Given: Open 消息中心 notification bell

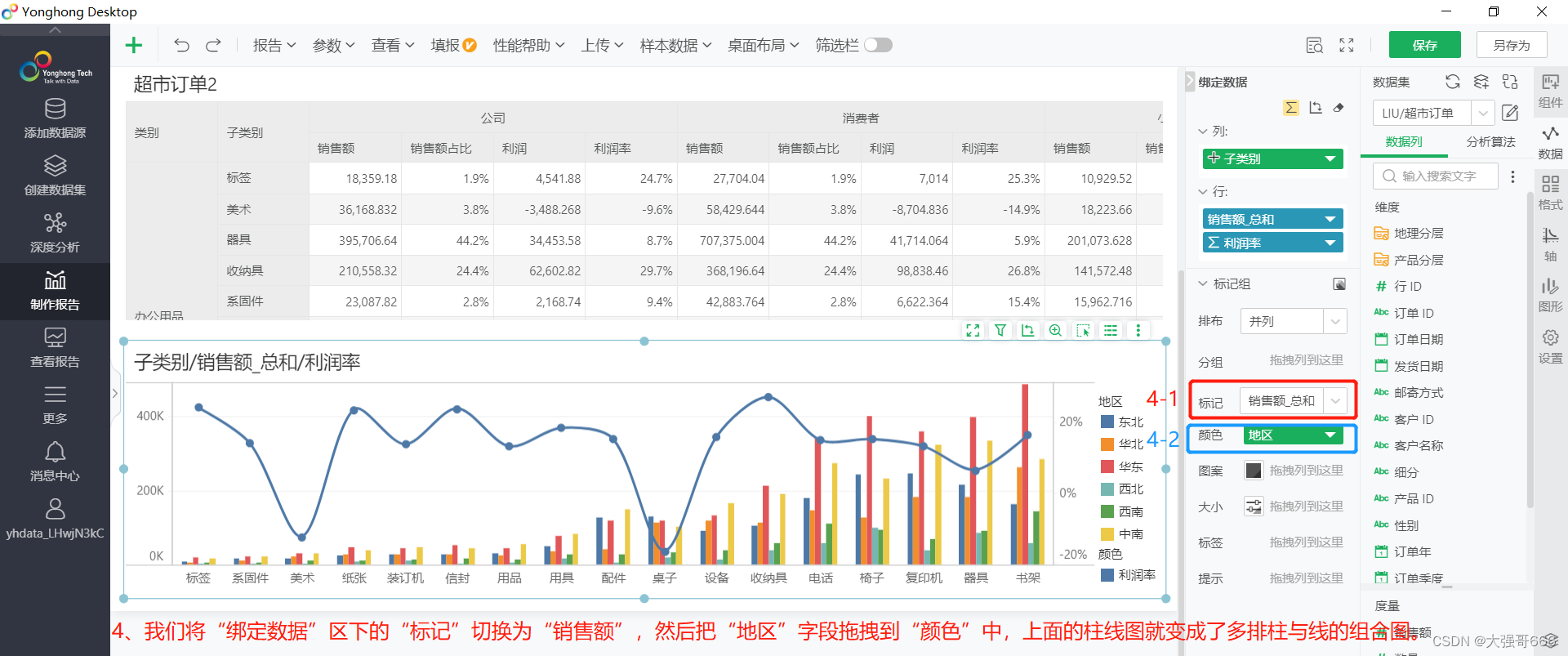Looking at the screenshot, I should [x=55, y=462].
